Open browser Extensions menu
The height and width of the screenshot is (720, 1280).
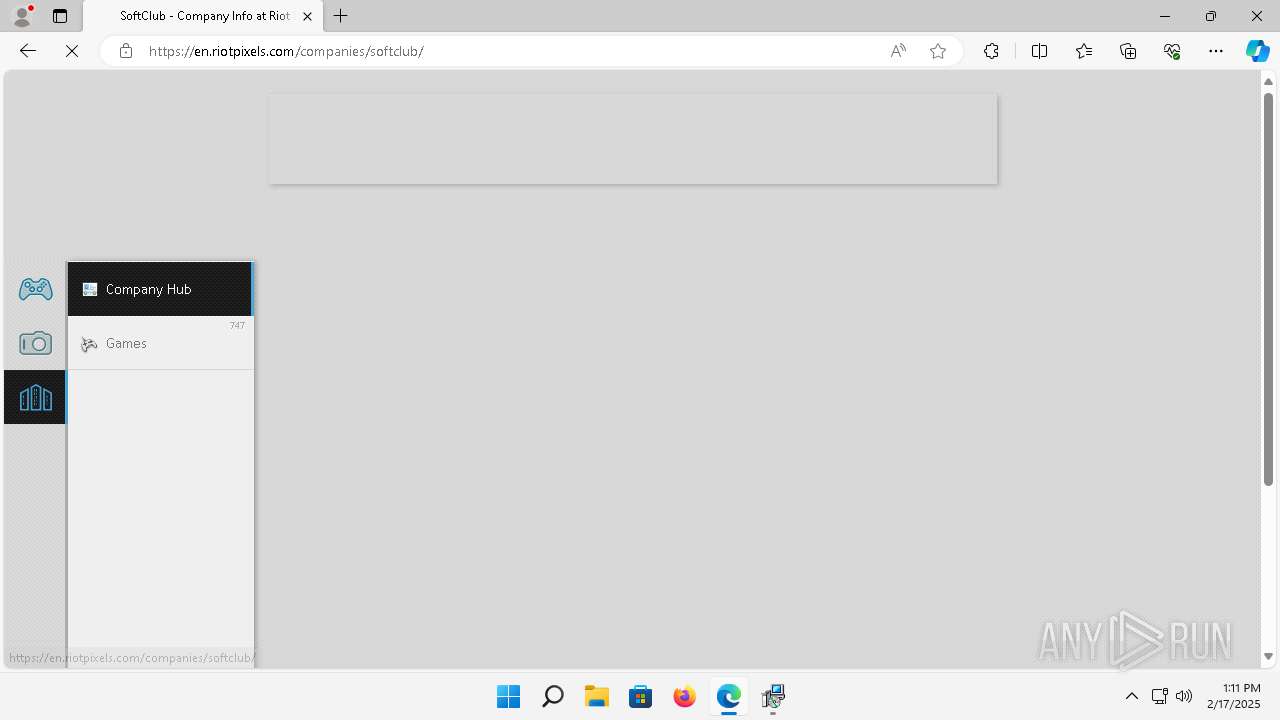(991, 51)
